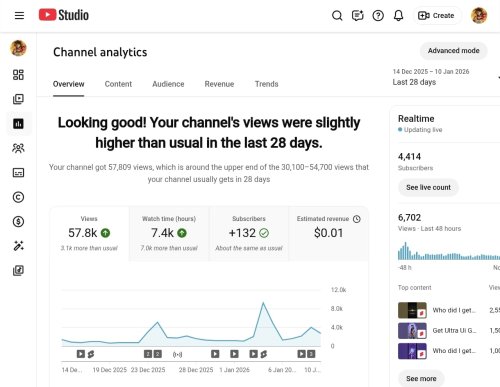This screenshot has width=500, height=387.
Task: Click the 6,702 views count
Action: pos(409,217)
